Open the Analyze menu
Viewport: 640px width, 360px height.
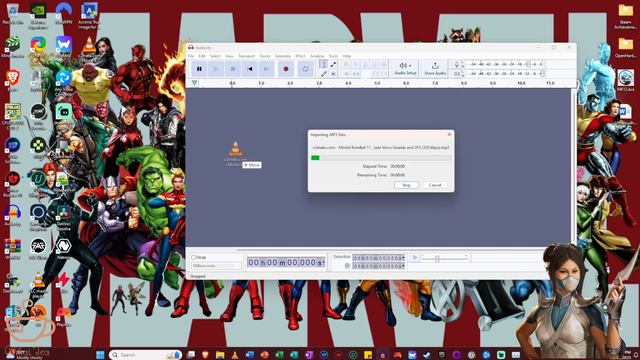click(317, 56)
